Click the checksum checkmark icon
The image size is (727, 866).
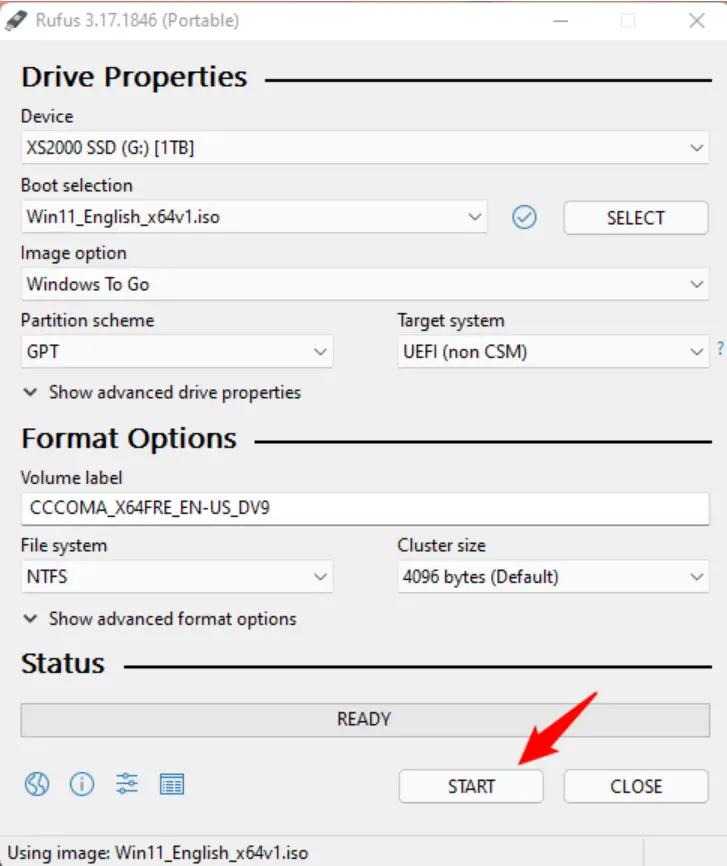click(x=524, y=217)
